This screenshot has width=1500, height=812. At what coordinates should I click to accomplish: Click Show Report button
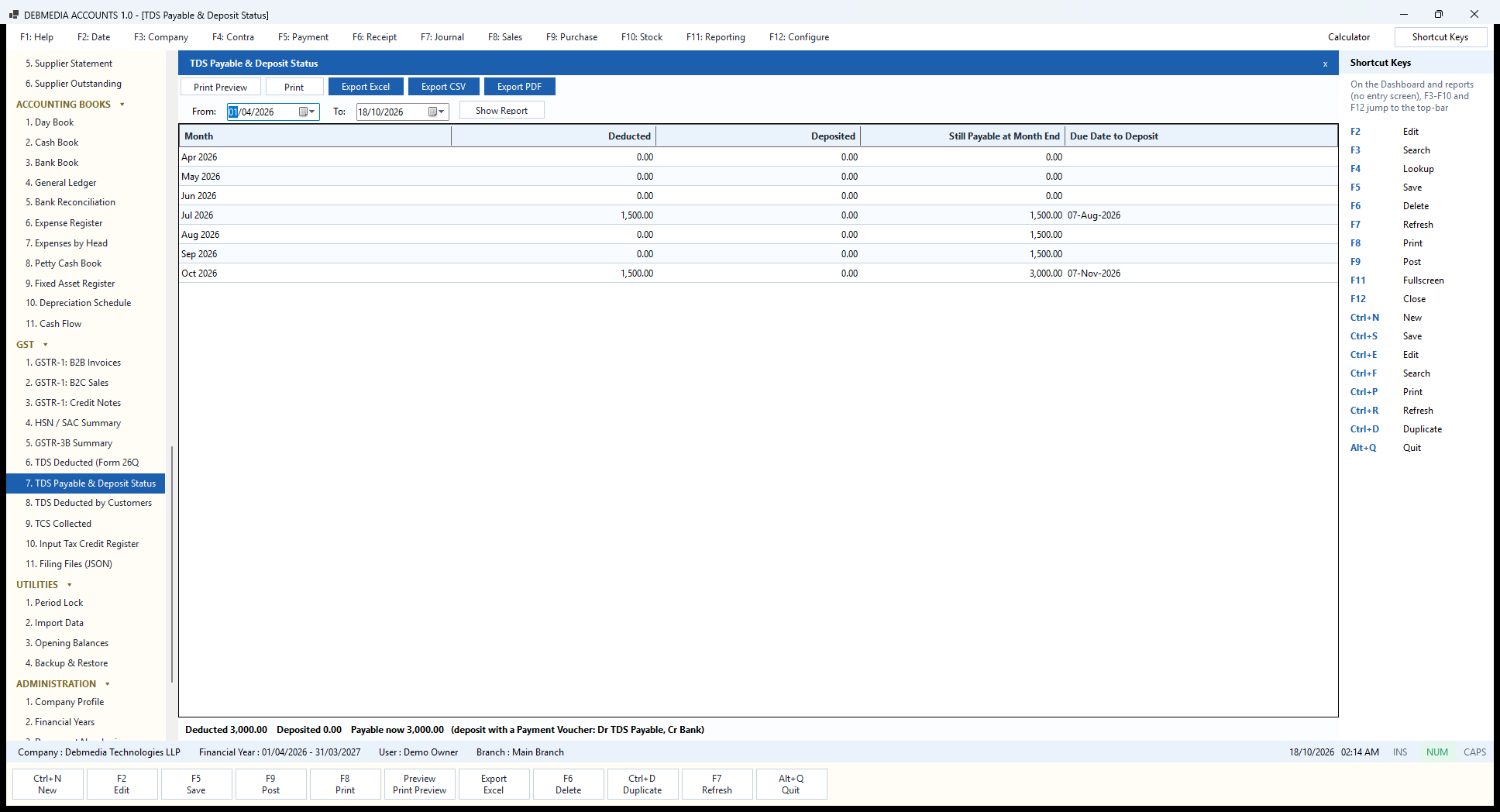[501, 111]
